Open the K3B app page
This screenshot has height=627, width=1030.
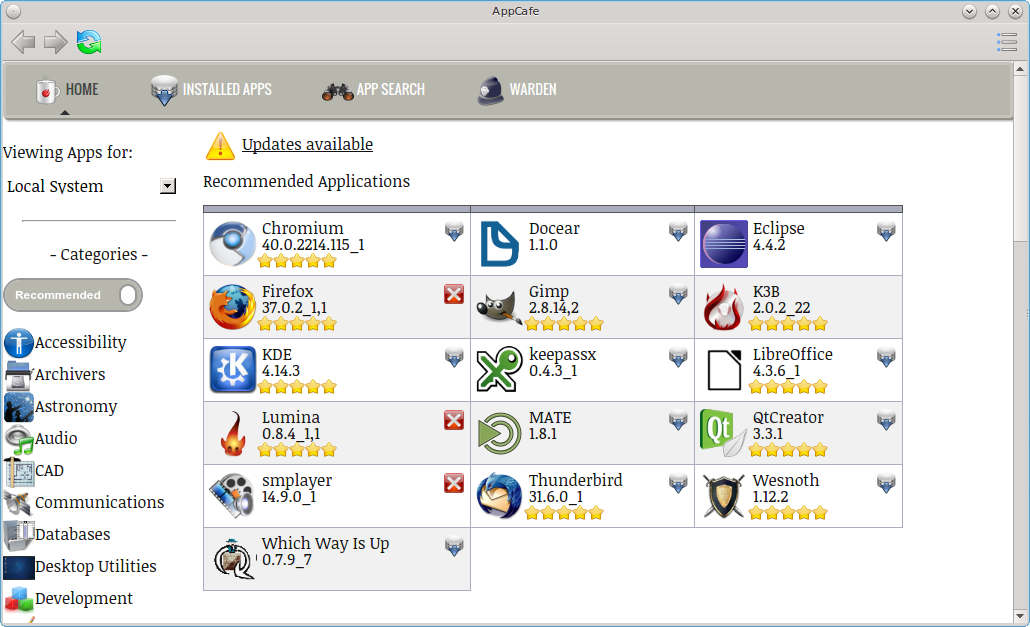(x=767, y=292)
